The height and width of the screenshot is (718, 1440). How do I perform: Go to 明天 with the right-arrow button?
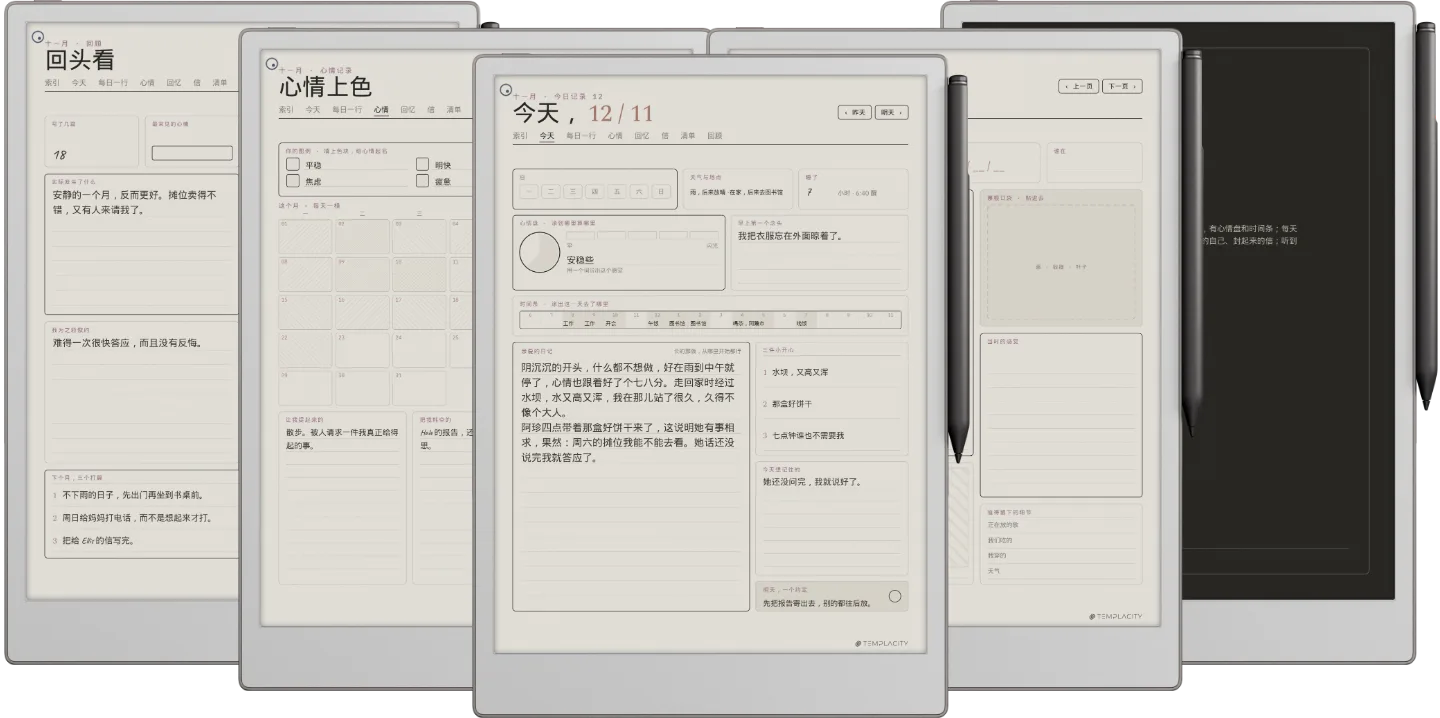[x=891, y=112]
